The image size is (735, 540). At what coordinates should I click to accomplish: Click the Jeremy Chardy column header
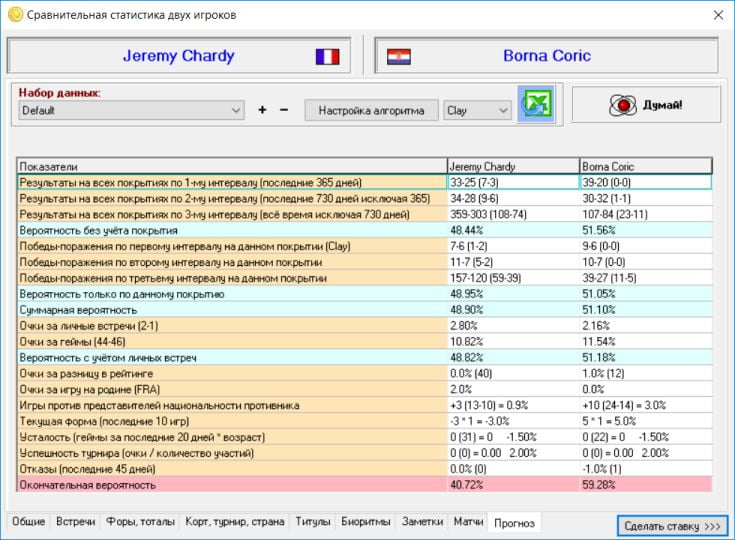512,166
